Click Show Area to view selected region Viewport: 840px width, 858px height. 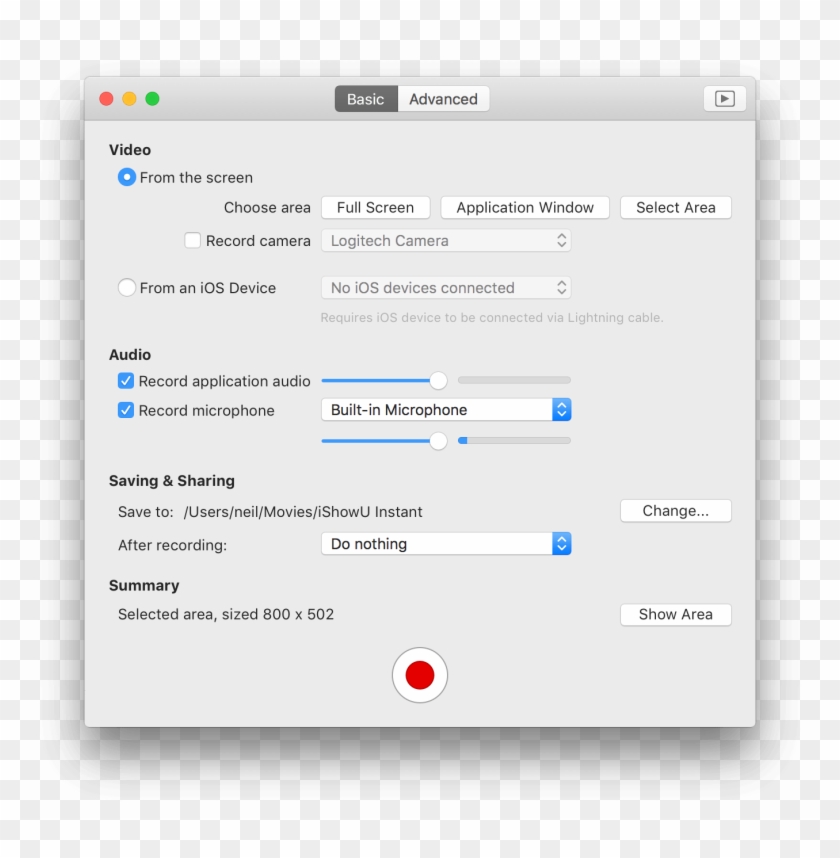click(x=675, y=614)
